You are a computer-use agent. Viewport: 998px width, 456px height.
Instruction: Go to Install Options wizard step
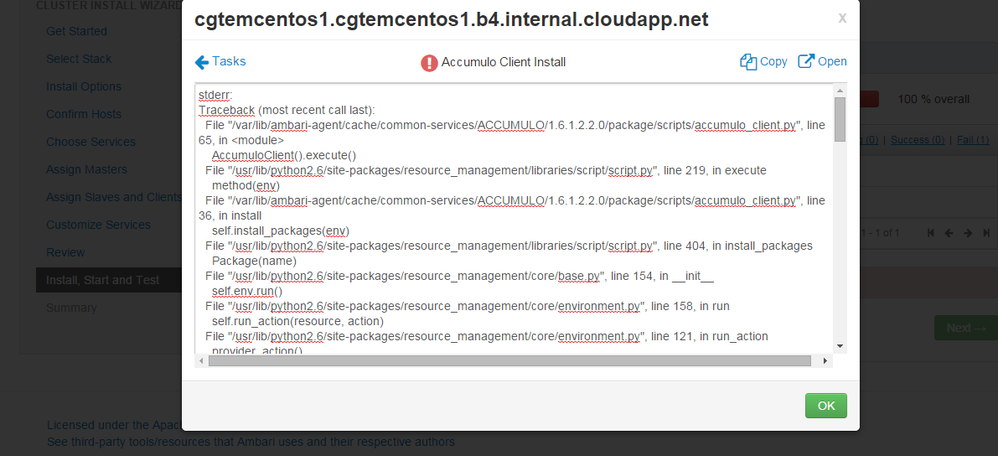(83, 87)
